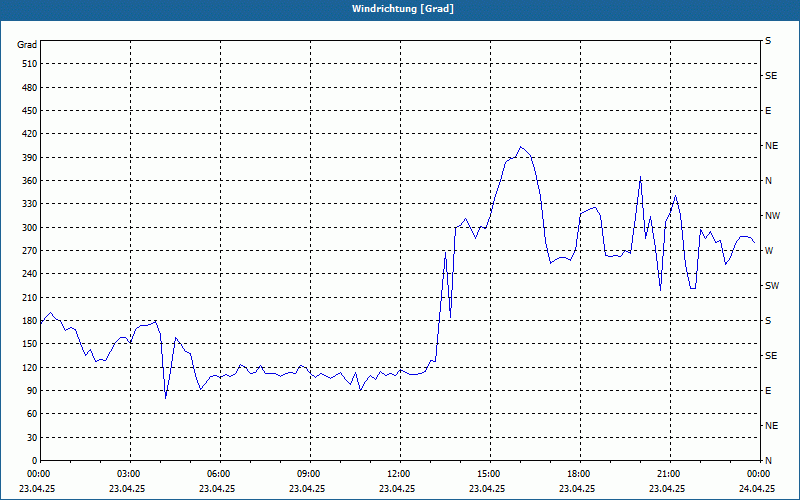Click the NE compass label aligned with 30
The image size is (800, 500).
pyautogui.click(x=771, y=426)
